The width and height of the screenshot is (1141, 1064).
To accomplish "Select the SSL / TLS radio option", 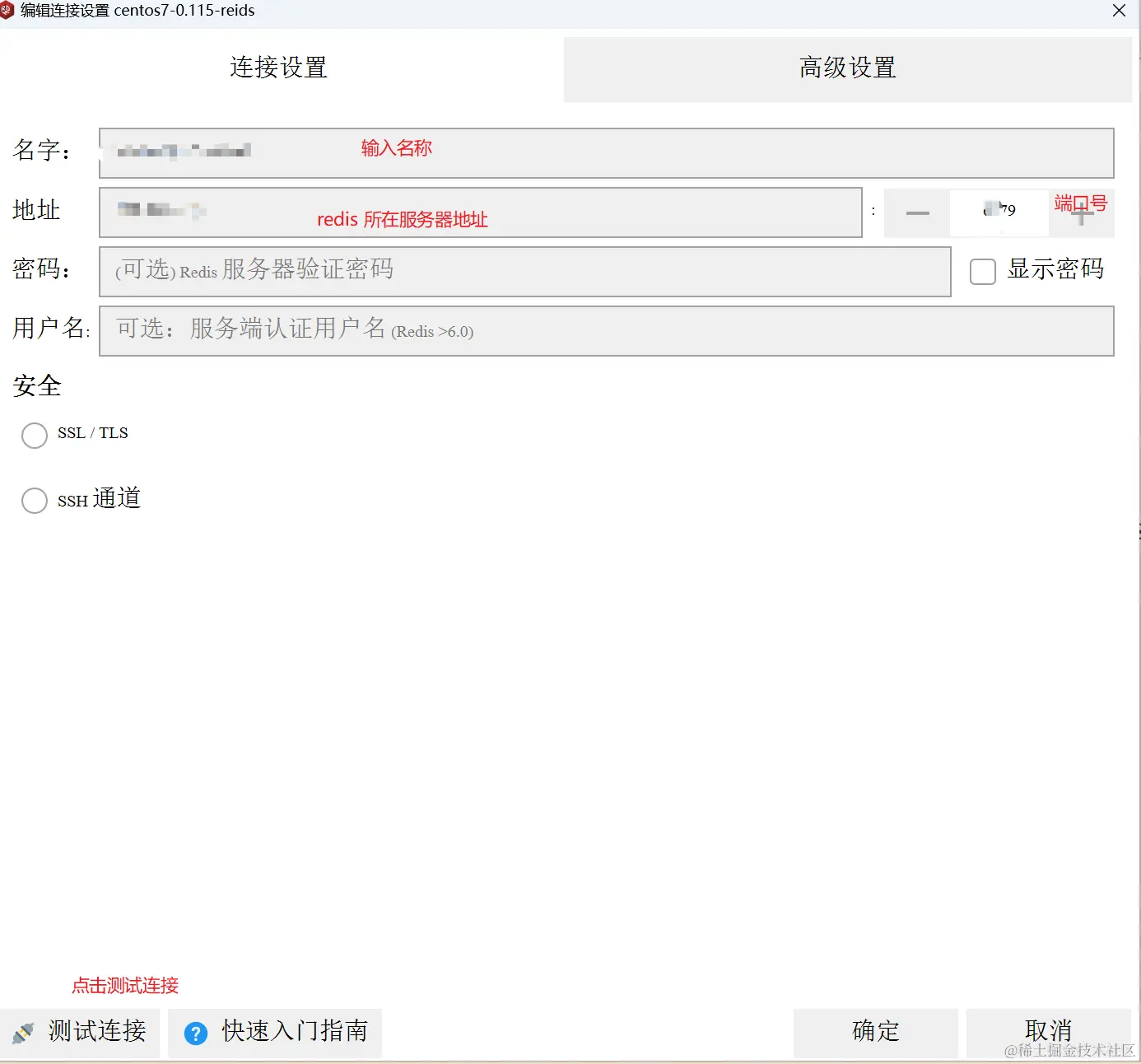I will coord(35,435).
